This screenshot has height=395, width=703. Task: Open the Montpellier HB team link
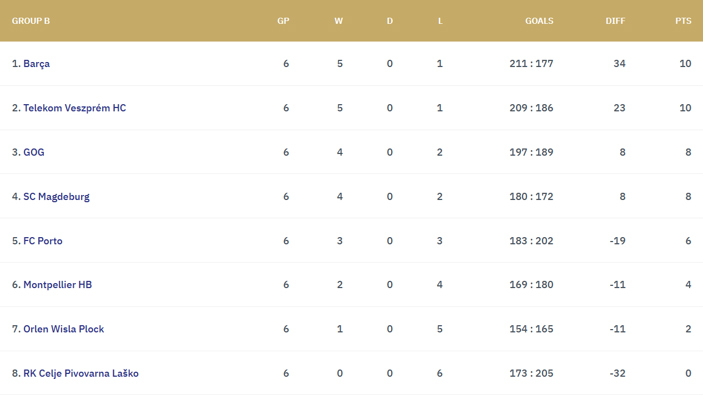tap(57, 285)
